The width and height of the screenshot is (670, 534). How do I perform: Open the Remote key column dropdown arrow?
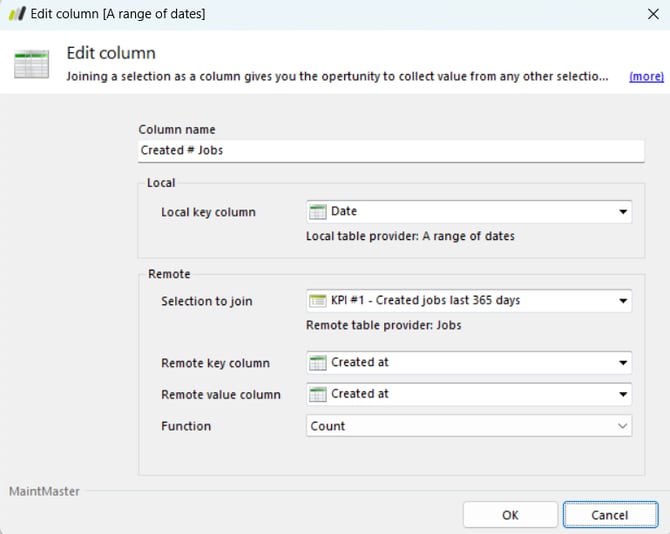pos(622,363)
